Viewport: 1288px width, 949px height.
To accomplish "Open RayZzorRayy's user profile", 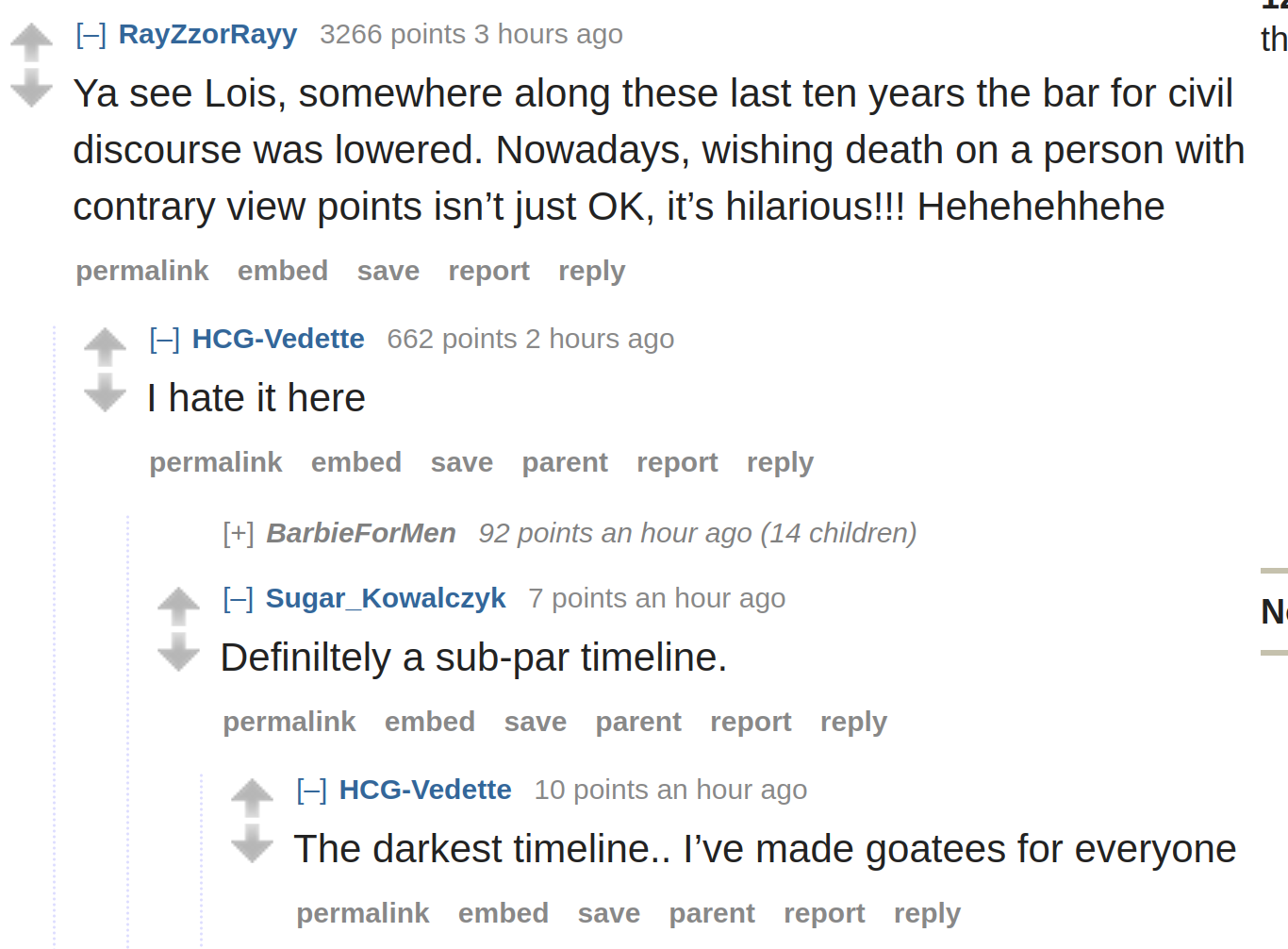I will click(207, 34).
